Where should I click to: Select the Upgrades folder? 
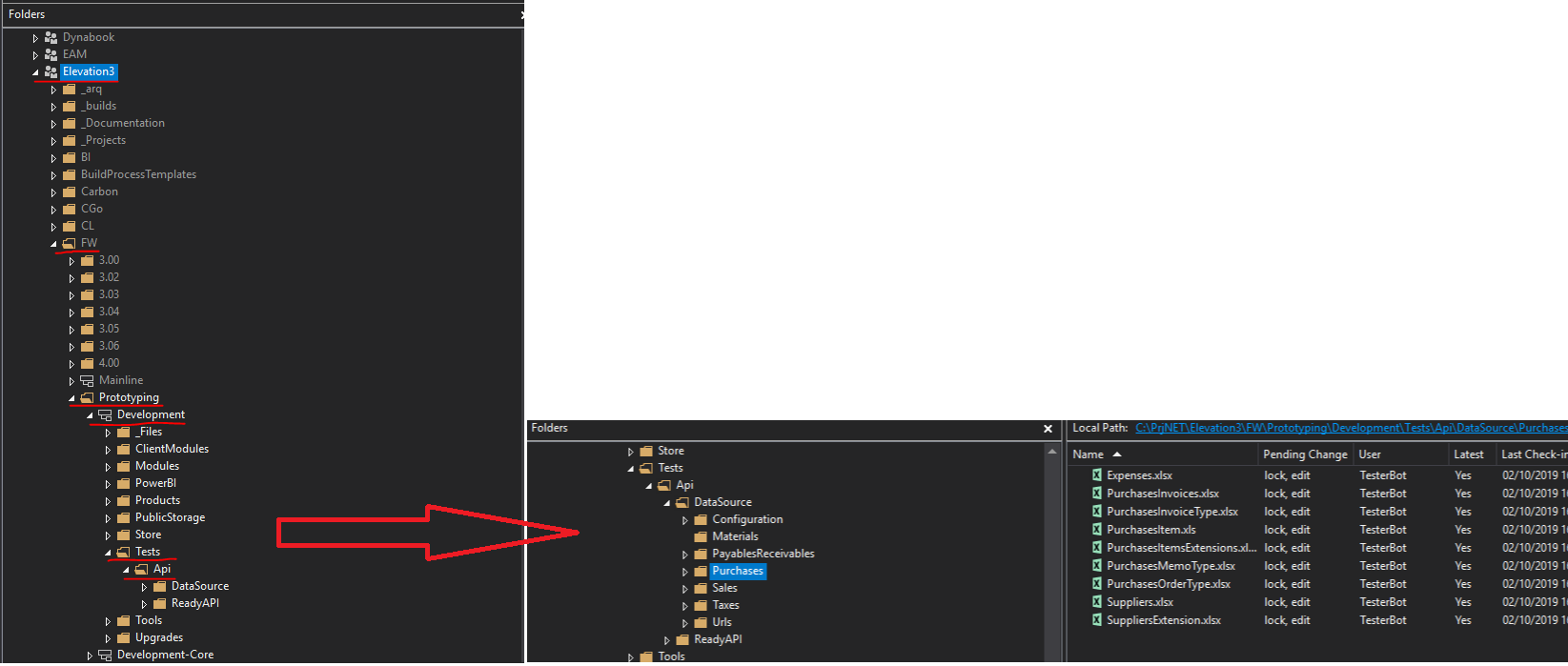(x=159, y=637)
